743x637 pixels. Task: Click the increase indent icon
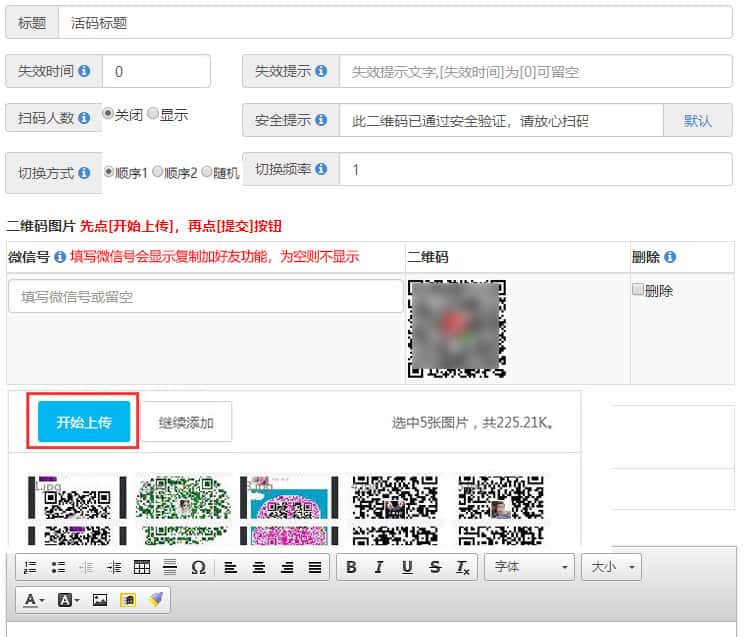pyautogui.click(x=114, y=567)
